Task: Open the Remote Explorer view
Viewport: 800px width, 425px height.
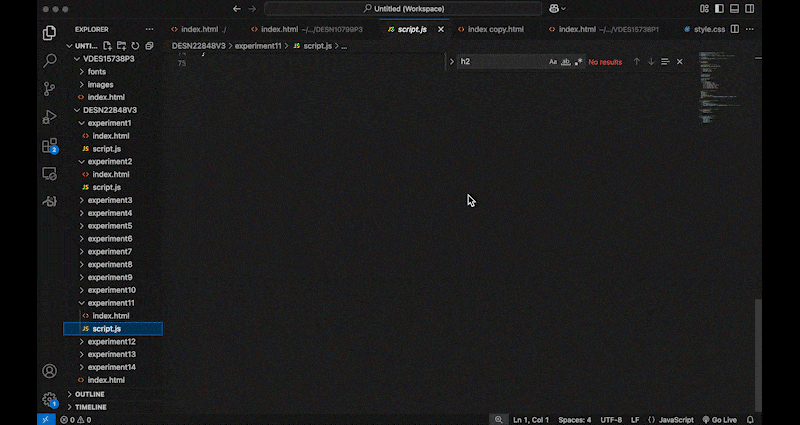Action: (x=49, y=173)
